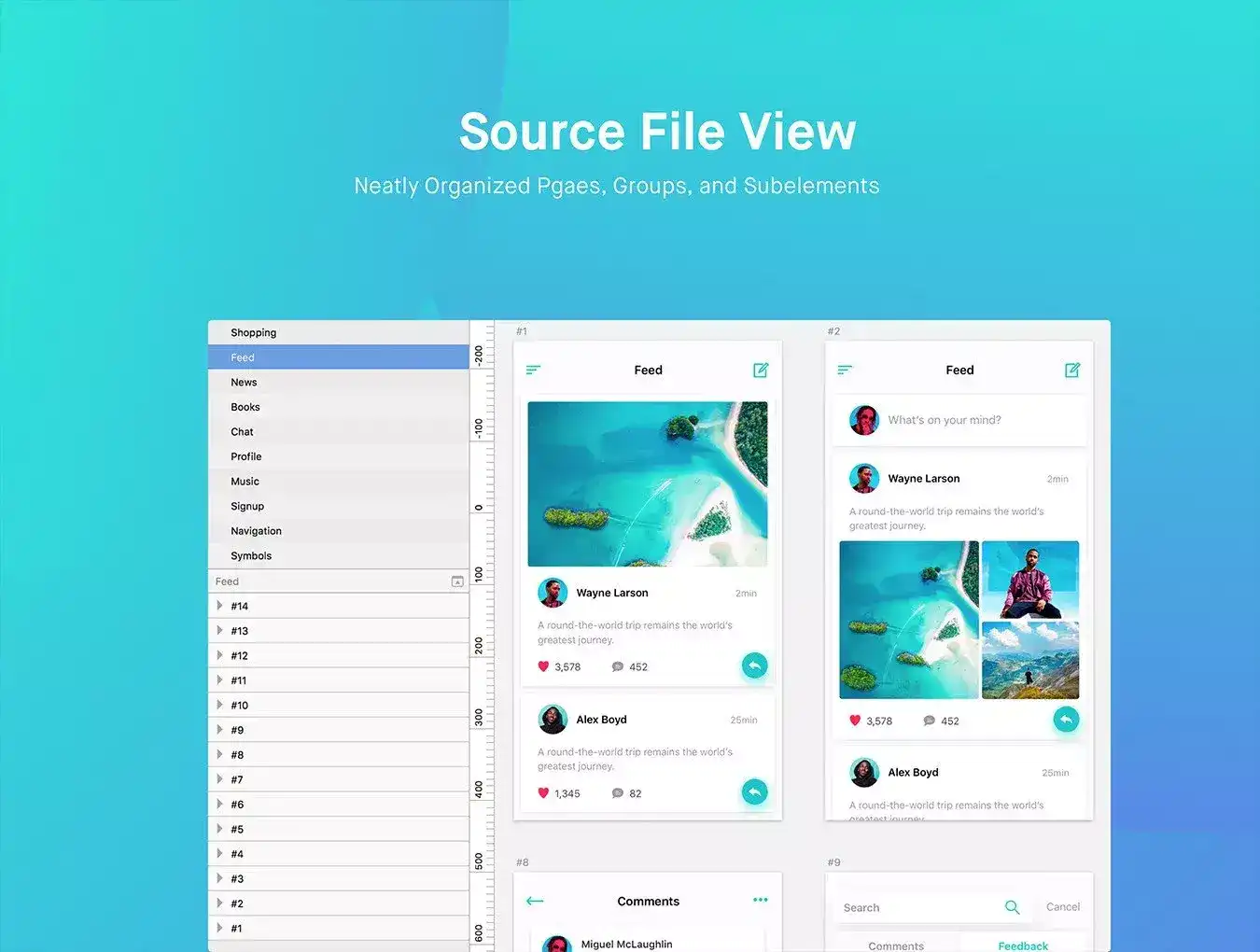The image size is (1260, 952).
Task: Select the #6 artboard in the layer list
Action: click(237, 805)
